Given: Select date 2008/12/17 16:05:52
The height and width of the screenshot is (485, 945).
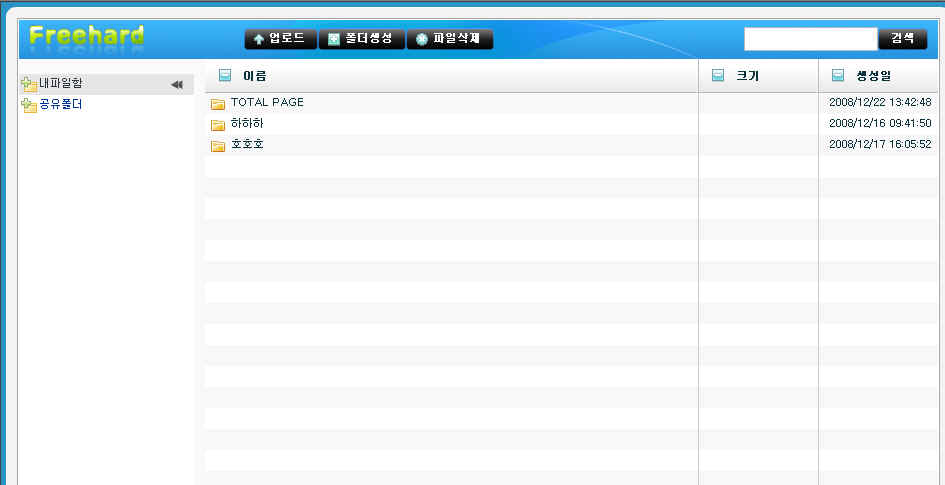Looking at the screenshot, I should tap(881, 145).
